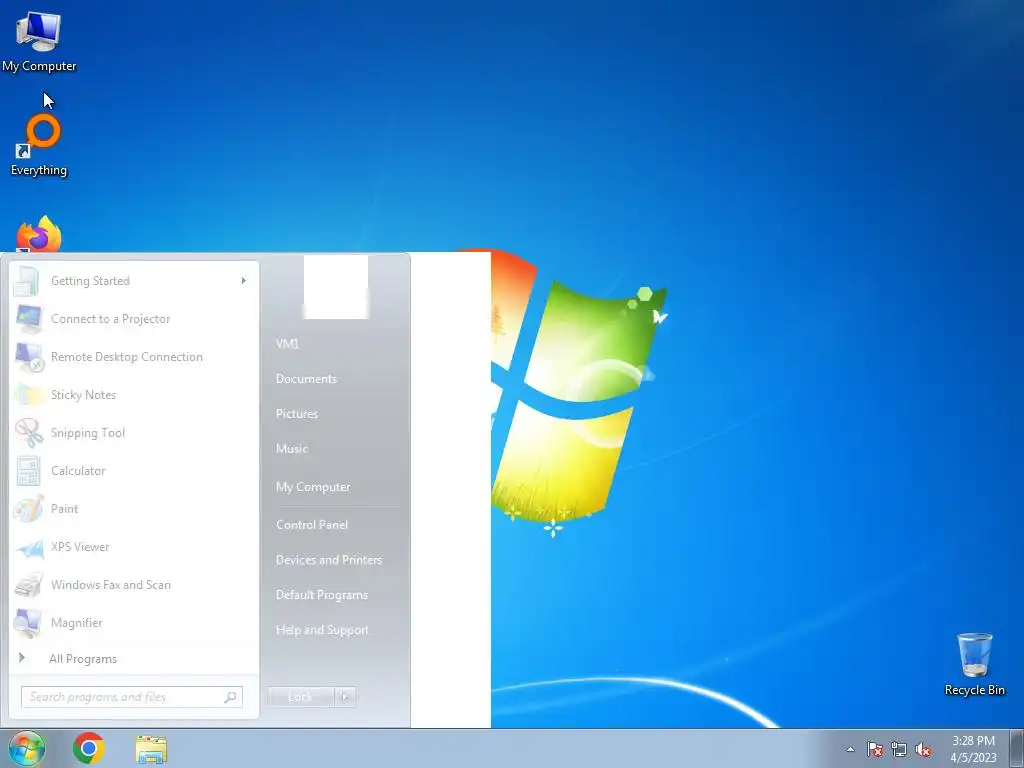The height and width of the screenshot is (768, 1024).
Task: Open Devices and Printers
Action: click(x=329, y=560)
